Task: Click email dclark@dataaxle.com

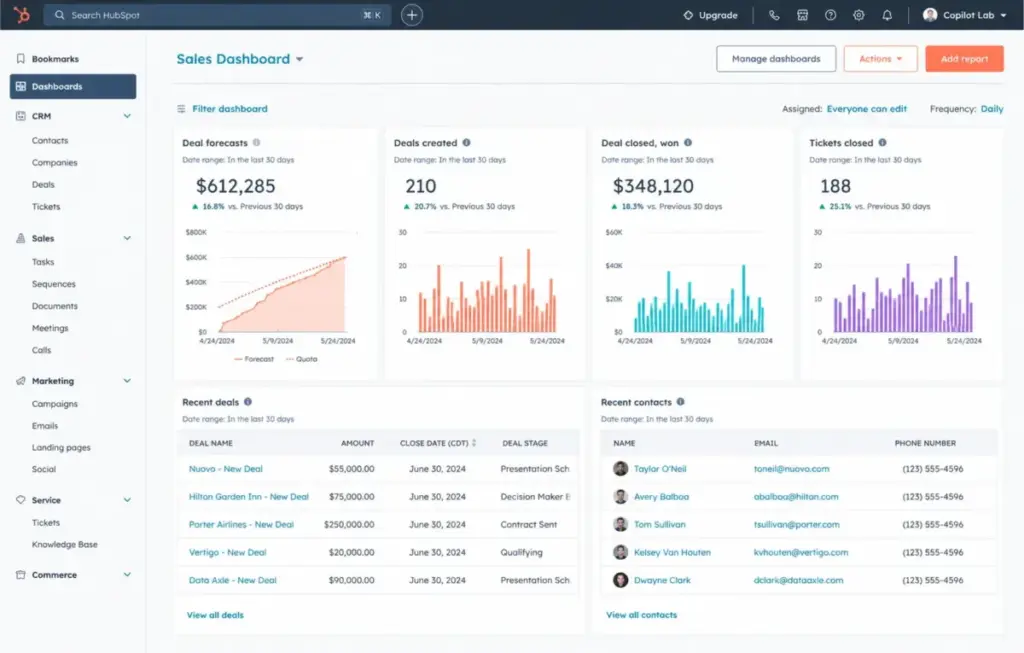Action: [798, 580]
